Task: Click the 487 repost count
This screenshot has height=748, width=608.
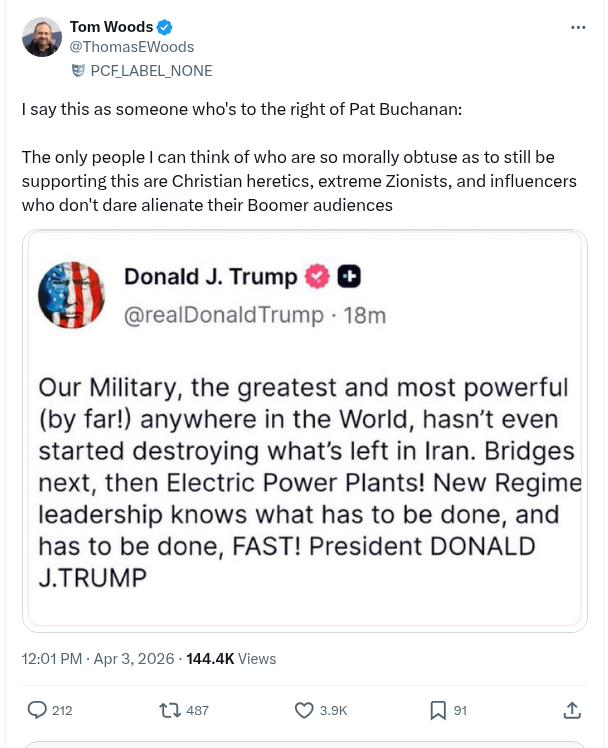Action: pyautogui.click(x=198, y=710)
